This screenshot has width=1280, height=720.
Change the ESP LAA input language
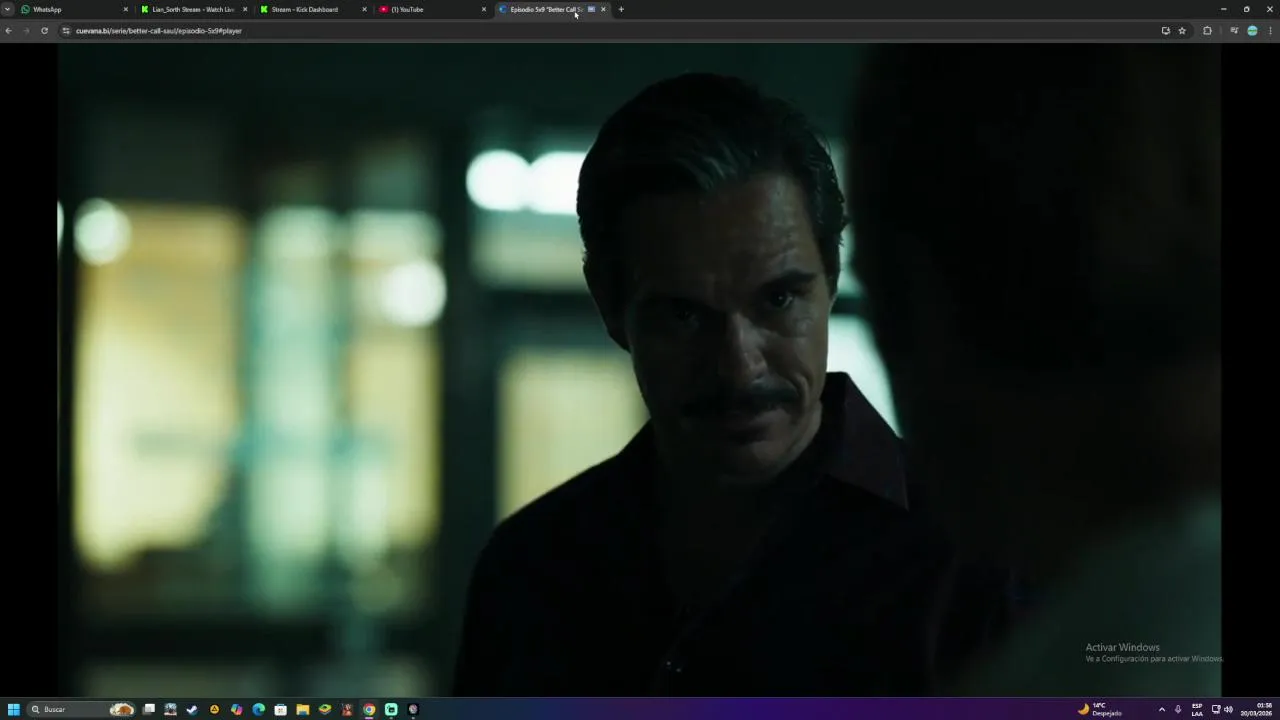coord(1197,709)
